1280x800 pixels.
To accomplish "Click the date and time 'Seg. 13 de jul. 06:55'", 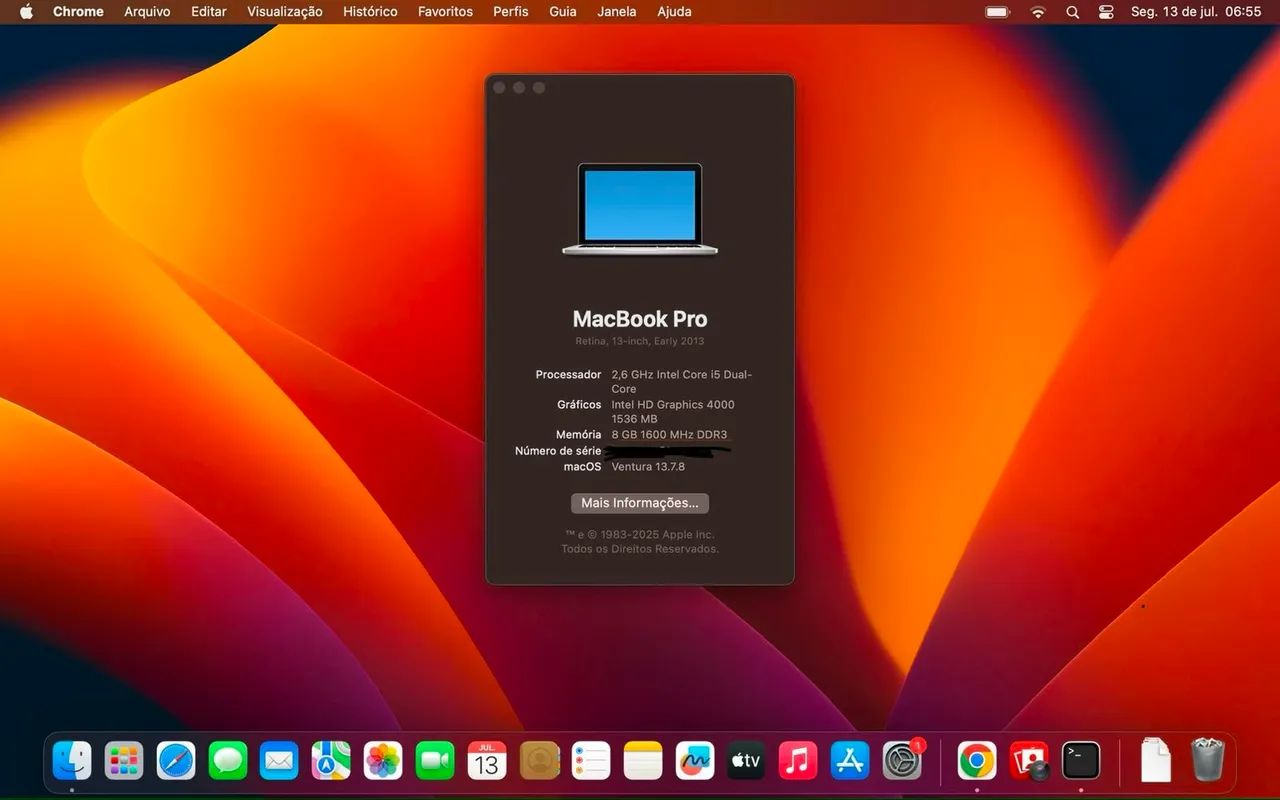I will (1196, 12).
